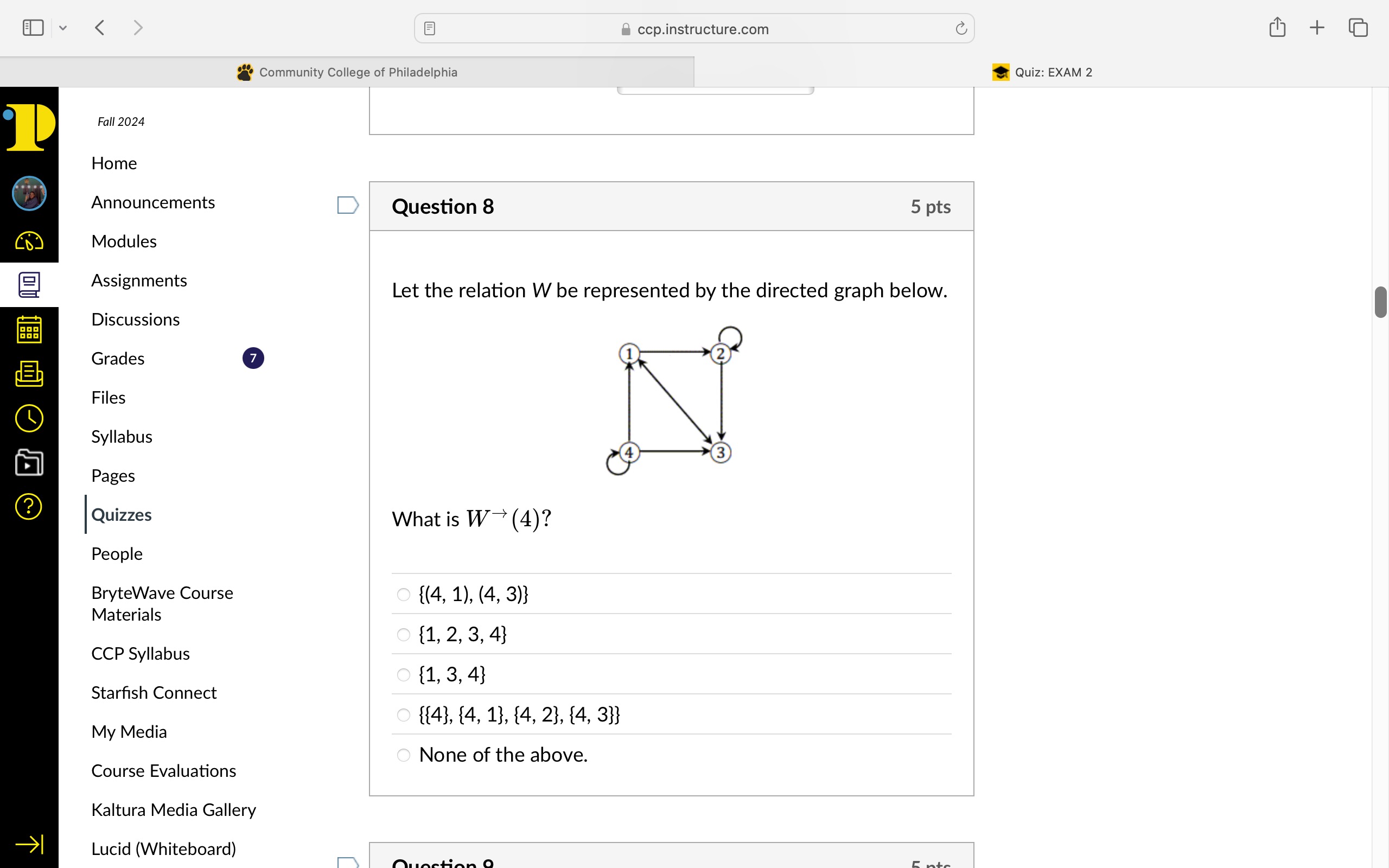Select radio button for {1, 2, 3, 4}
Screen dimensions: 1389x868
pyautogui.click(x=403, y=634)
